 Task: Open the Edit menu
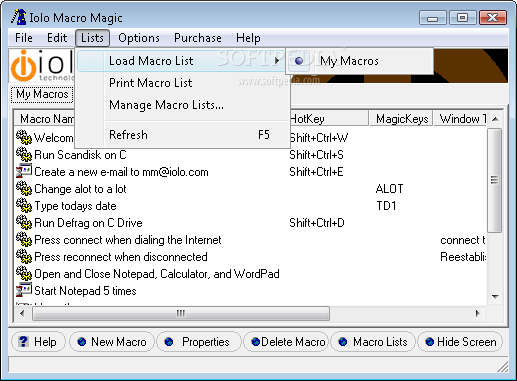point(57,38)
